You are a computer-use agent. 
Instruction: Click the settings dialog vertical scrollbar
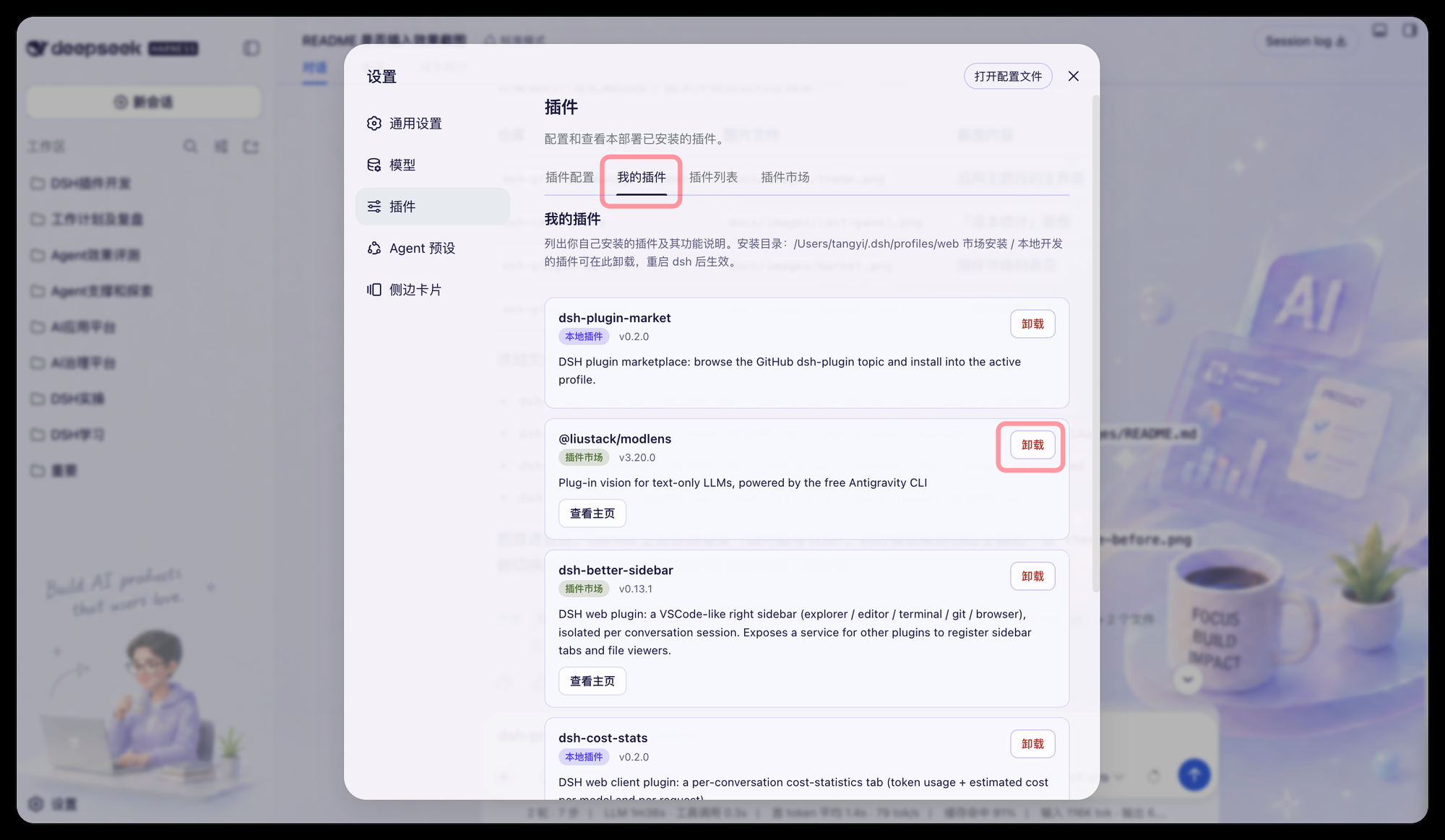click(x=1095, y=343)
